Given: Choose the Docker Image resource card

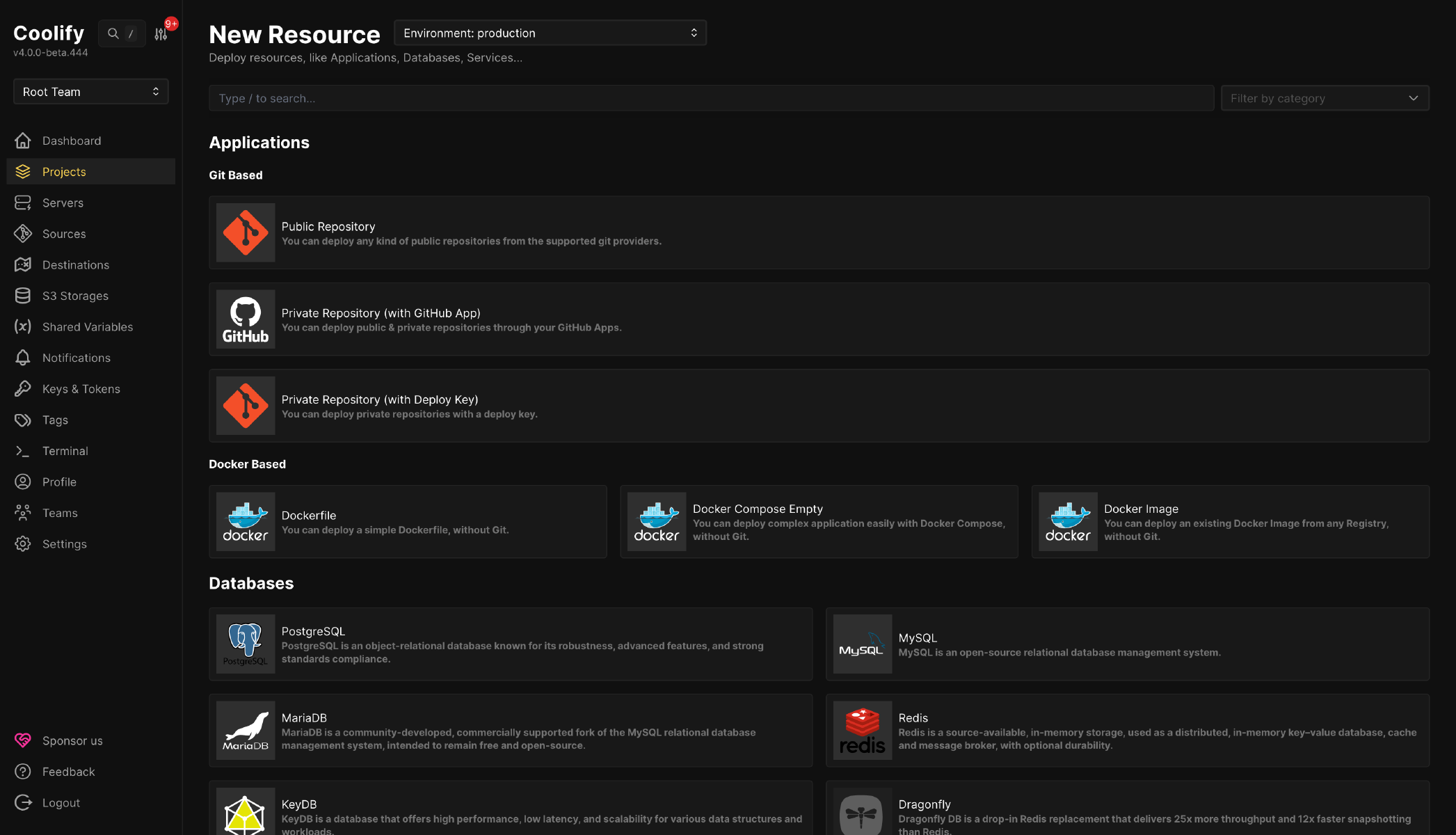Looking at the screenshot, I should click(x=1229, y=522).
